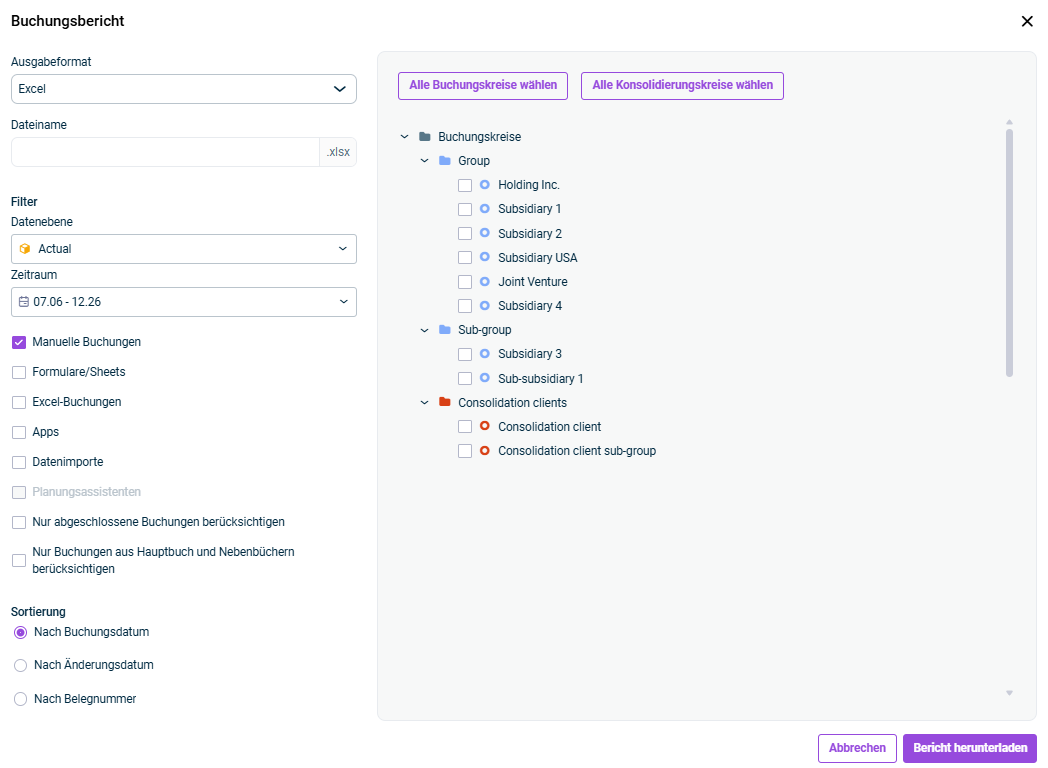
Task: Click the Buchungskreise root folder icon
Action: click(x=425, y=137)
